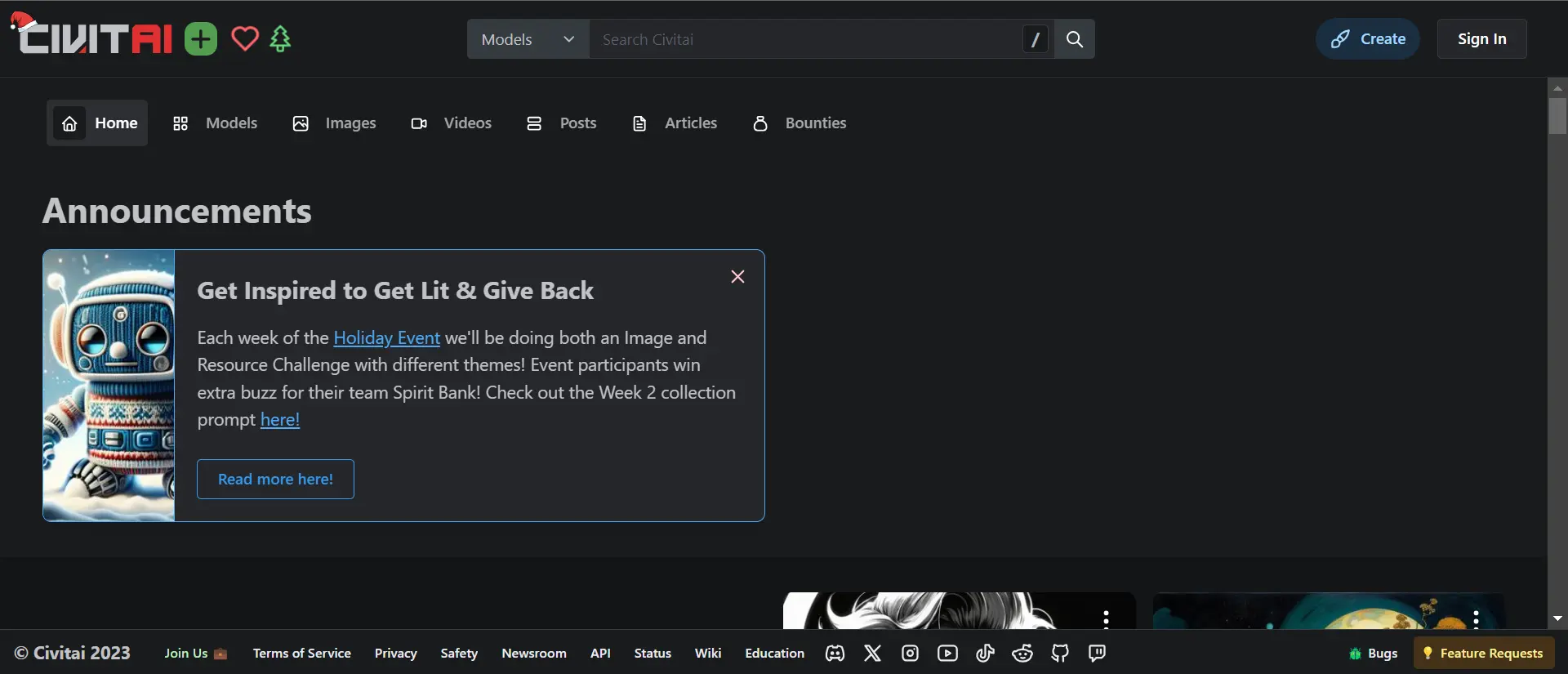Open the Newsroom footer link
The height and width of the screenshot is (674, 1568).
[x=534, y=653]
